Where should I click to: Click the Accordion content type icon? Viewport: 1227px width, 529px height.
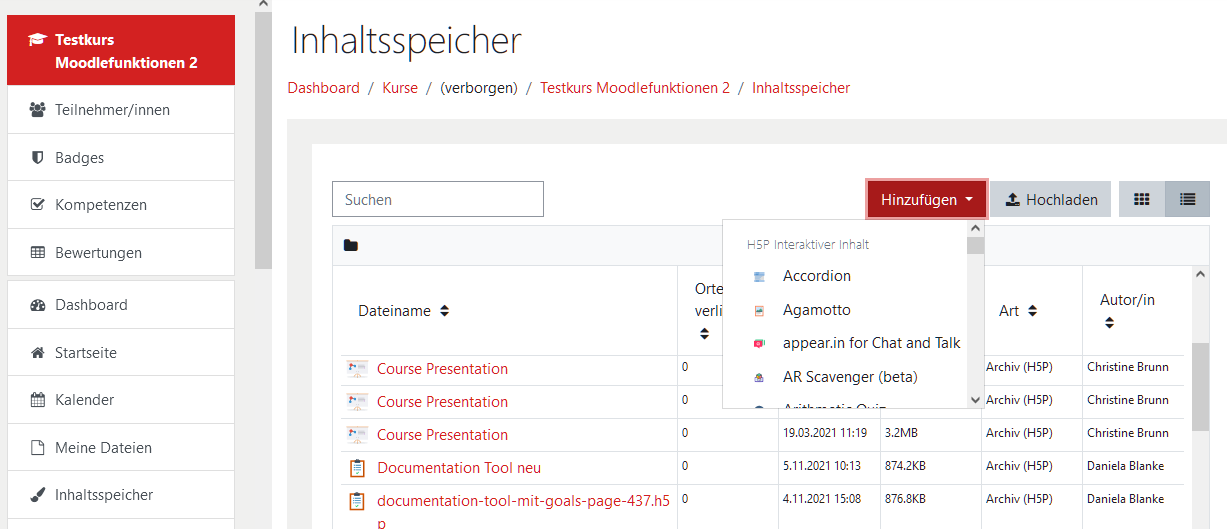pos(760,276)
